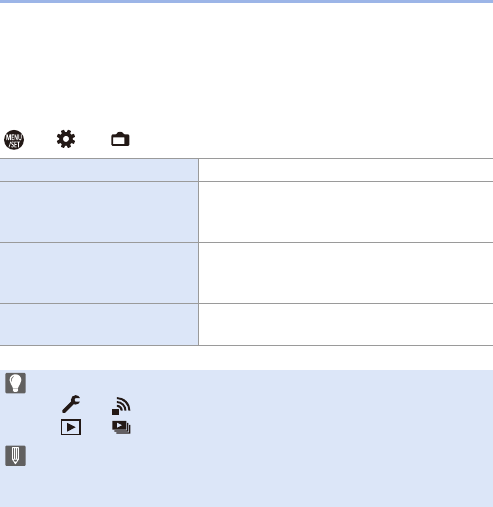The width and height of the screenshot is (493, 507).
Task: Click the stacked-images slideshow playback icon
Action: pyautogui.click(x=121, y=427)
